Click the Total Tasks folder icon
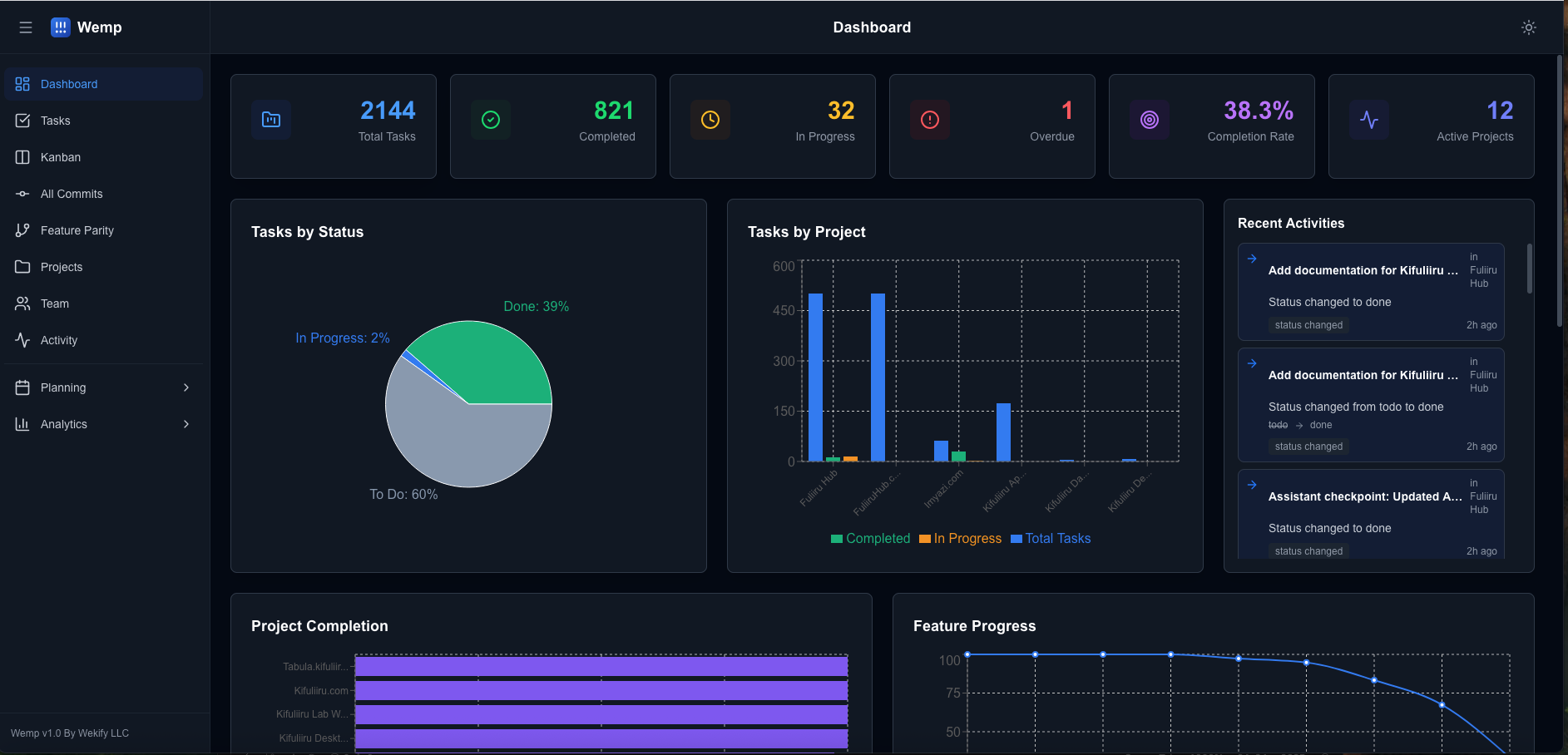 pyautogui.click(x=271, y=120)
